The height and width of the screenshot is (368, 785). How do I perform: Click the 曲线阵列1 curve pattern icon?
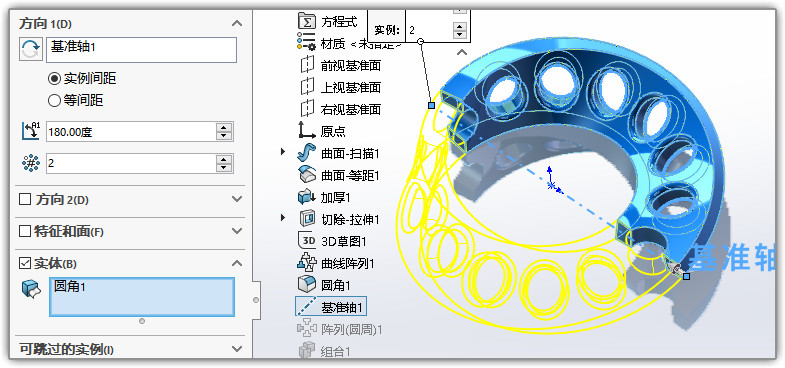tap(306, 263)
